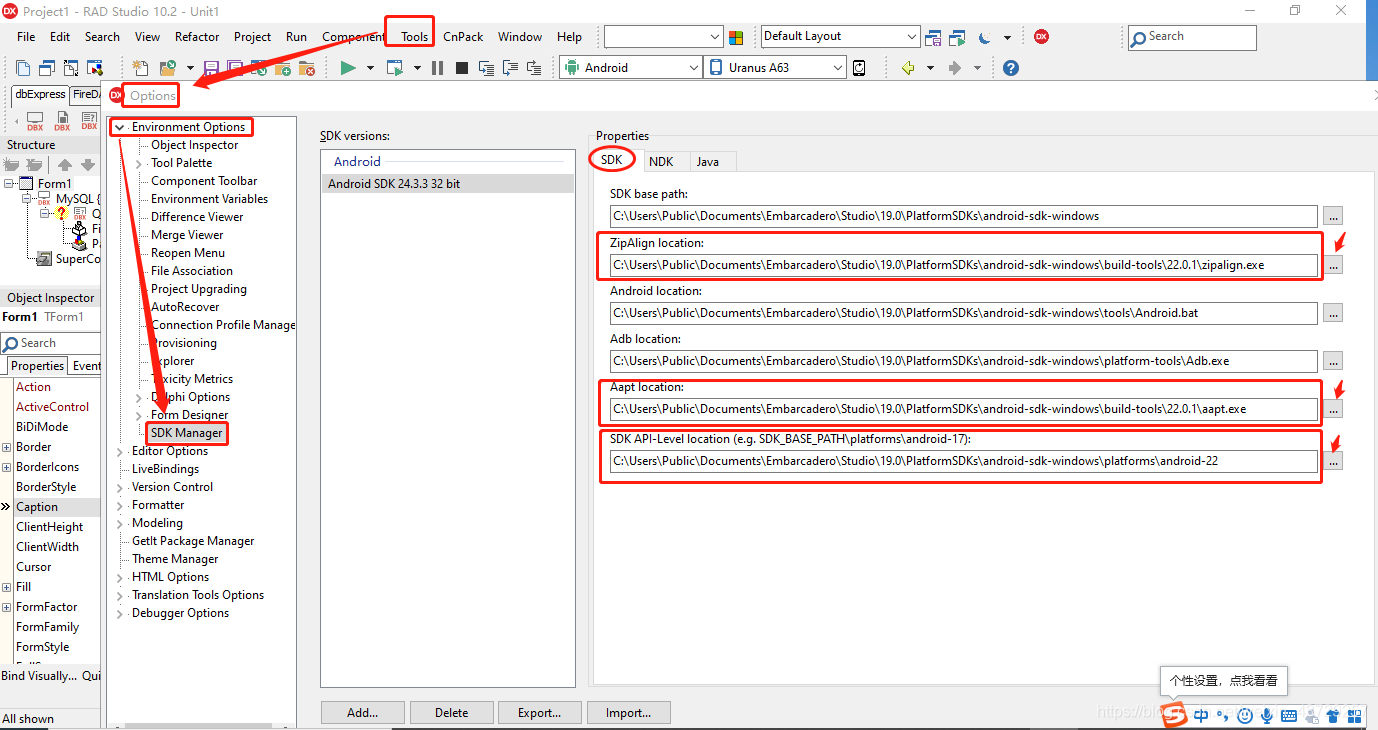Select the dbExpress palette tab
The image size is (1378, 730).
[x=40, y=94]
